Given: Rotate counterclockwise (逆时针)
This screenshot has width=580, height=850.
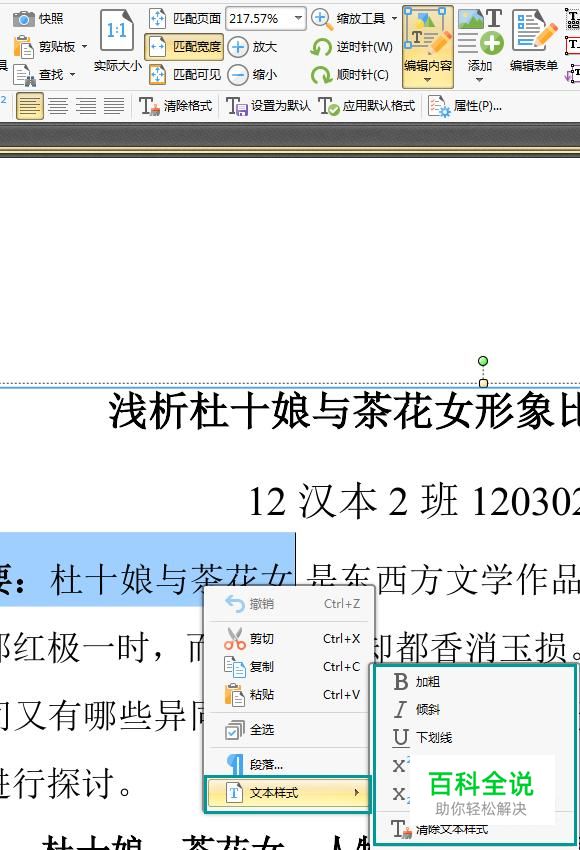Looking at the screenshot, I should pyautogui.click(x=351, y=47).
